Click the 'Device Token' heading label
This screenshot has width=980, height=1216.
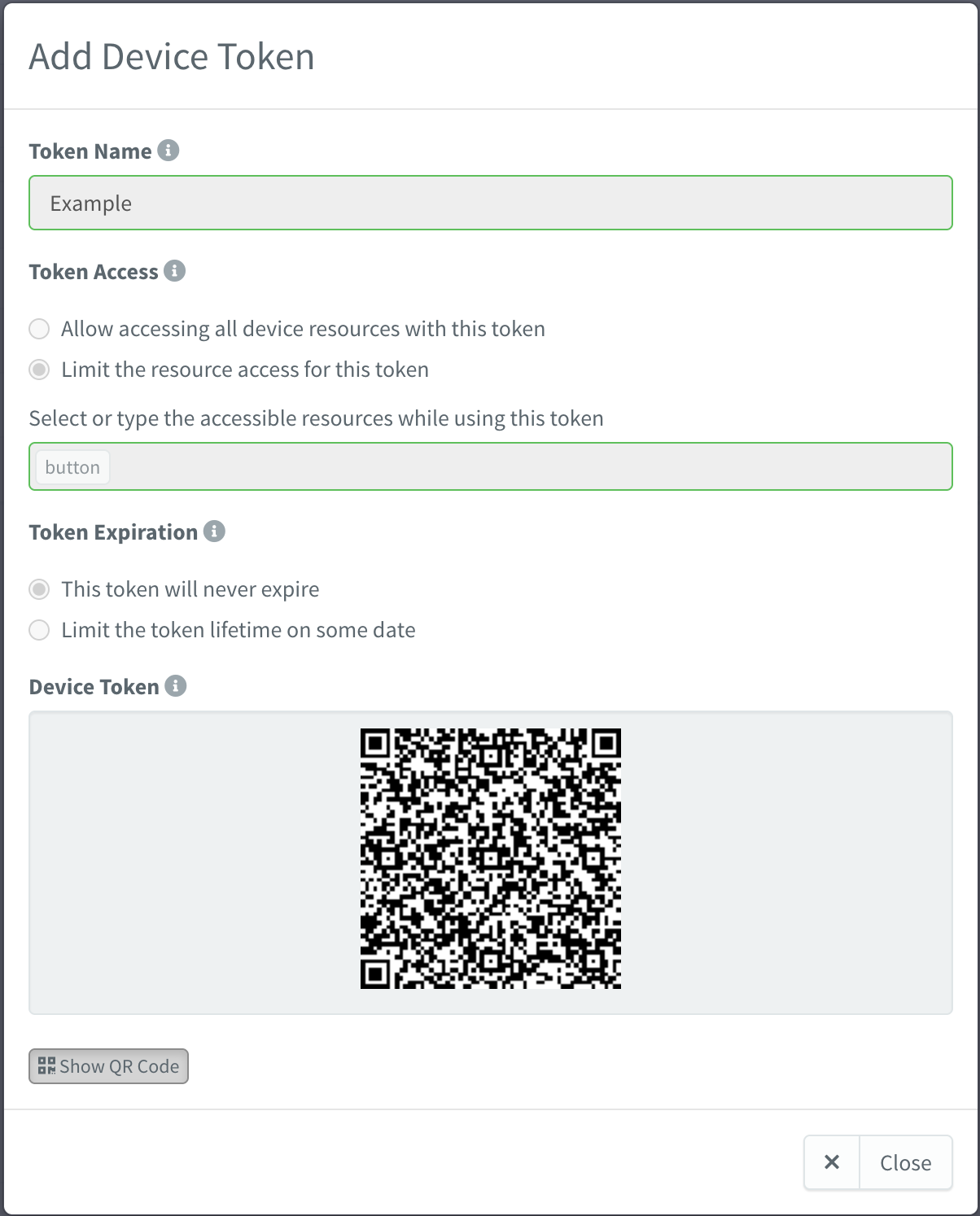[x=94, y=687]
